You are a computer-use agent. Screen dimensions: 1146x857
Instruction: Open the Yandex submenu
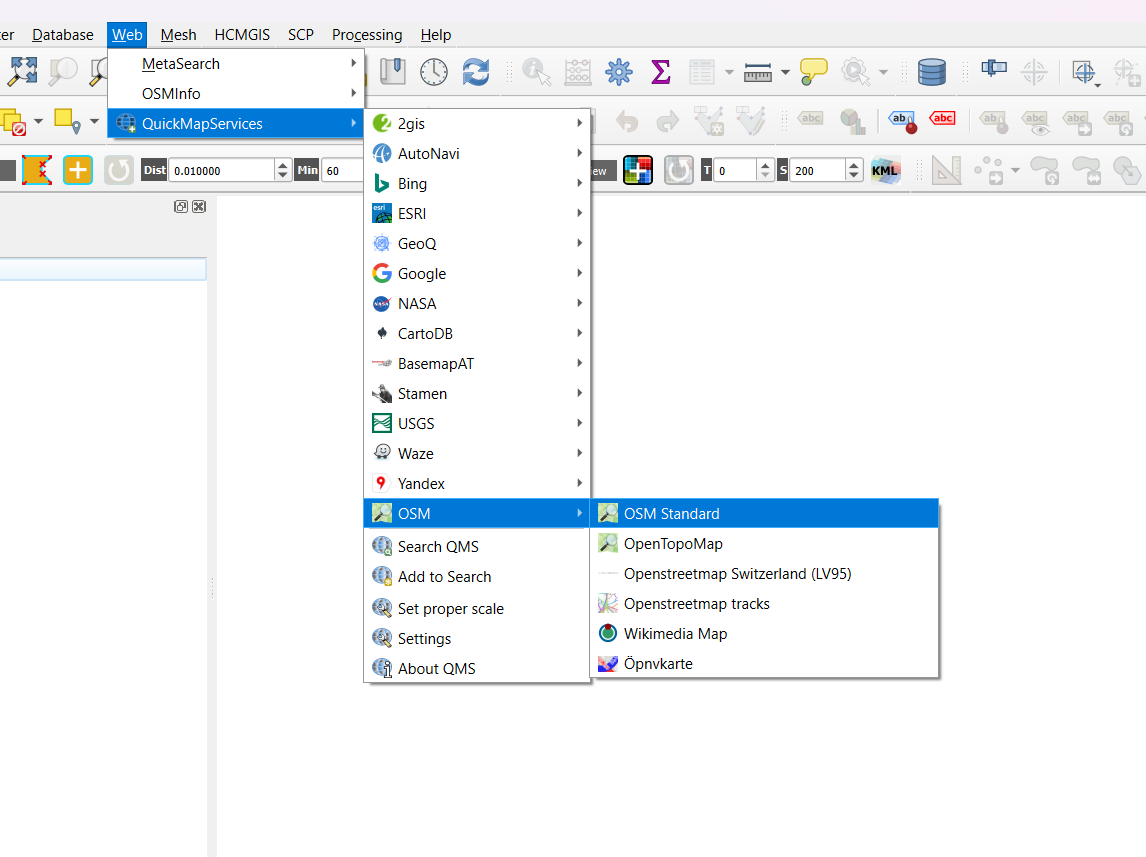(477, 483)
